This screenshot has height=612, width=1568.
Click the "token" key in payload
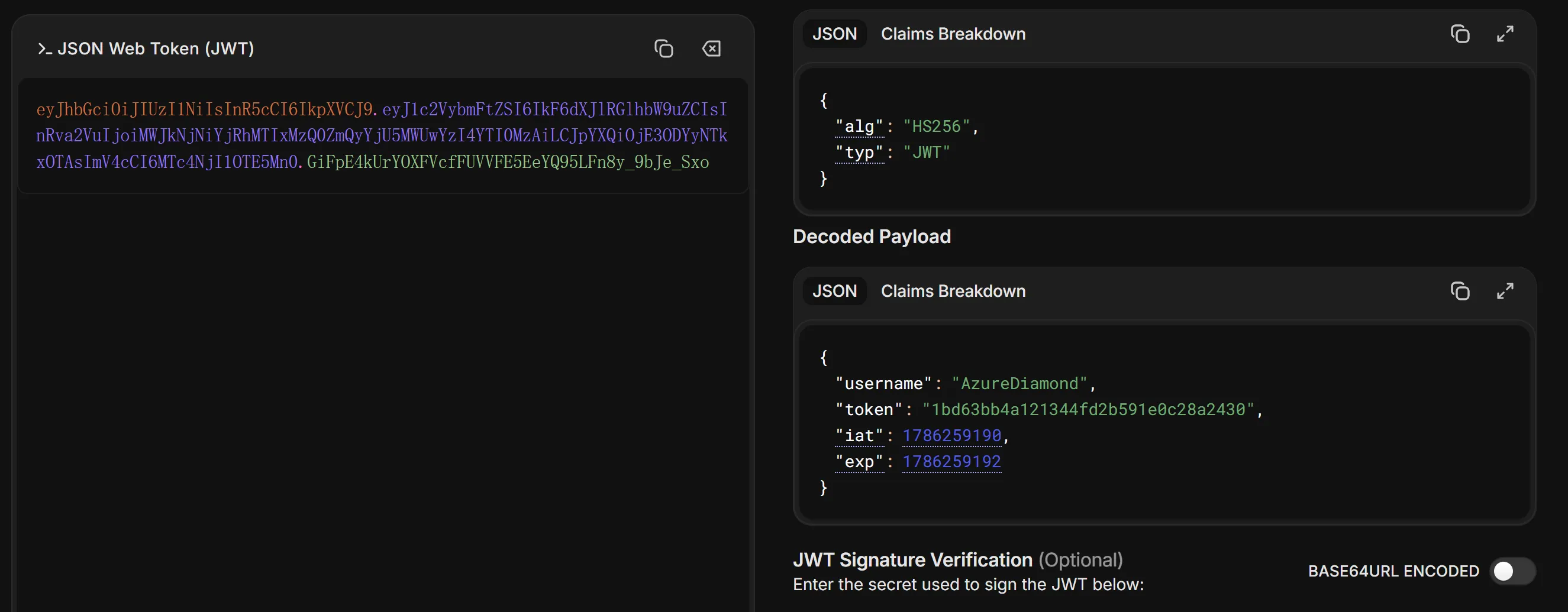tap(869, 409)
